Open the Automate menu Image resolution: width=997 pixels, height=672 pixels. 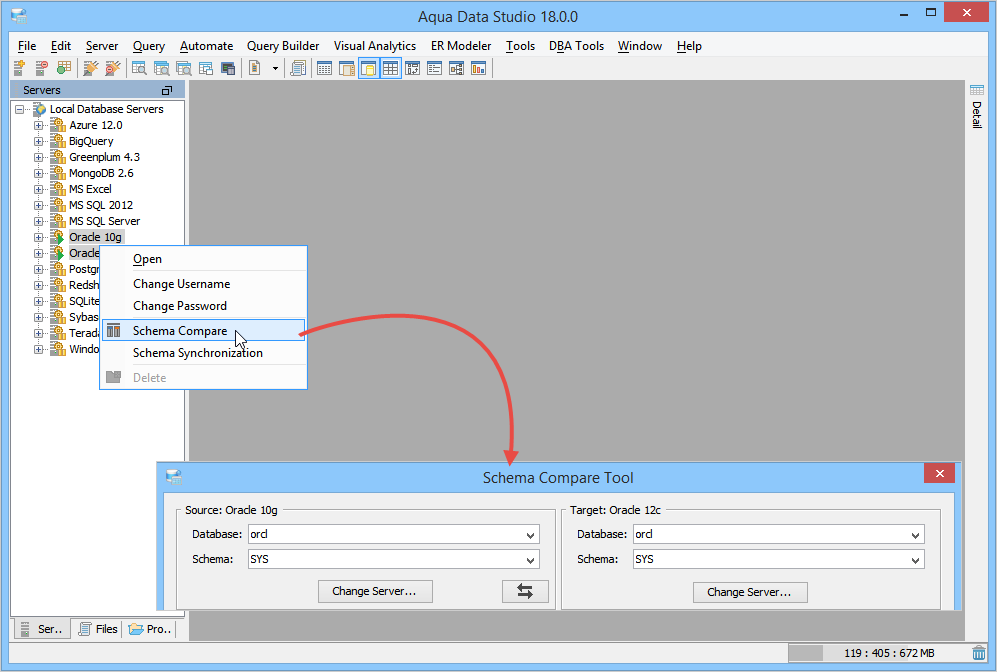click(x=206, y=46)
